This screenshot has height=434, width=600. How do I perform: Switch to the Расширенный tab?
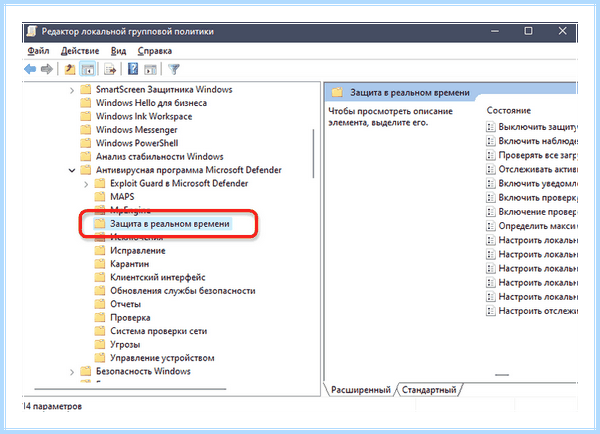[x=360, y=390]
